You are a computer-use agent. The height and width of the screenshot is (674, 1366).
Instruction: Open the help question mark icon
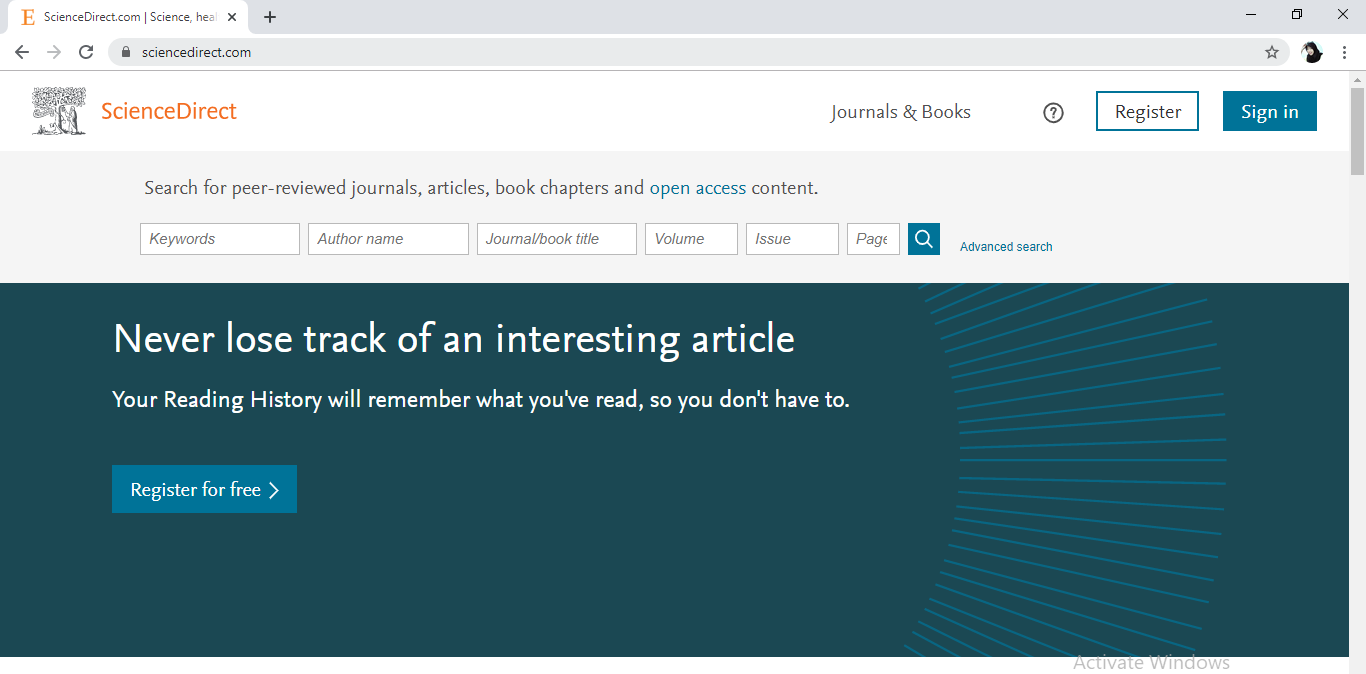tap(1053, 112)
